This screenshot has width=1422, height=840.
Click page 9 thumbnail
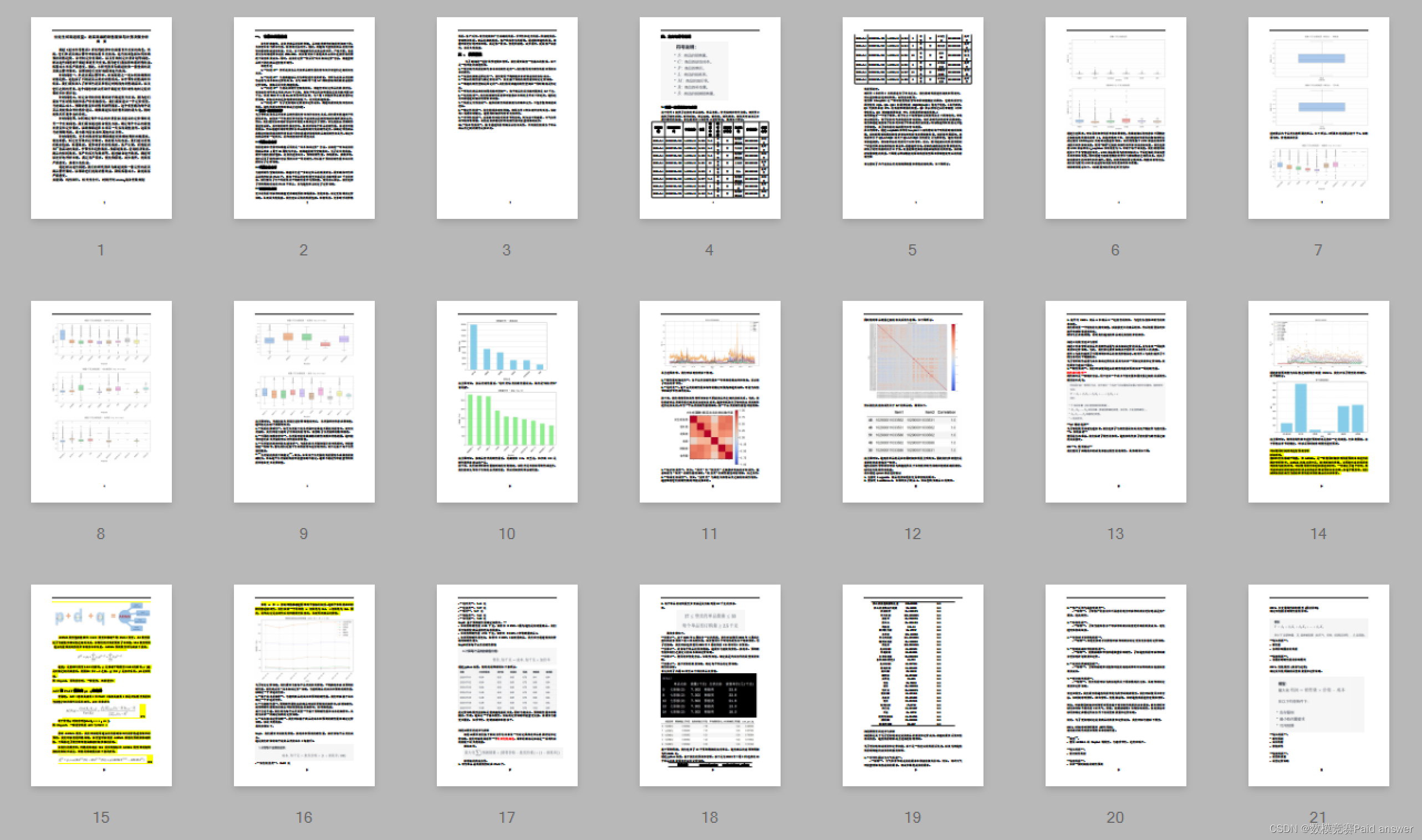pos(304,401)
